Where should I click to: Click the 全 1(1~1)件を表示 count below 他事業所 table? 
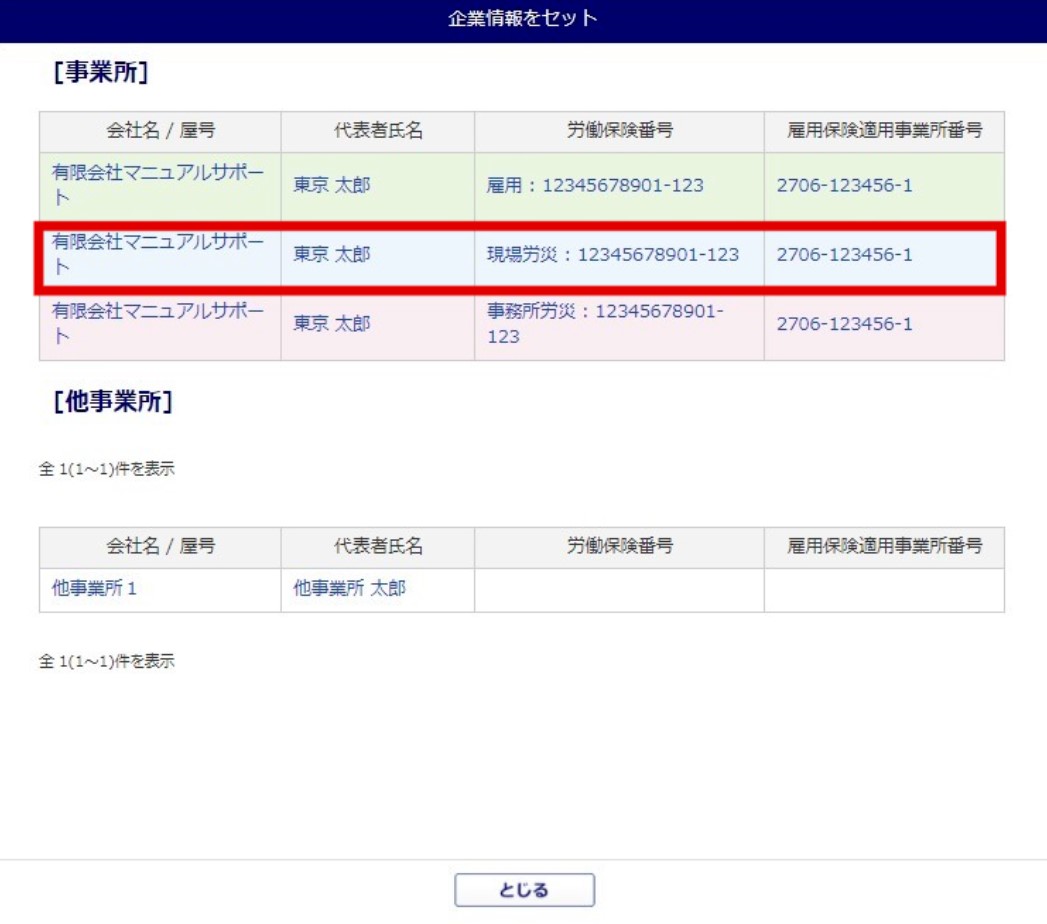click(x=107, y=661)
